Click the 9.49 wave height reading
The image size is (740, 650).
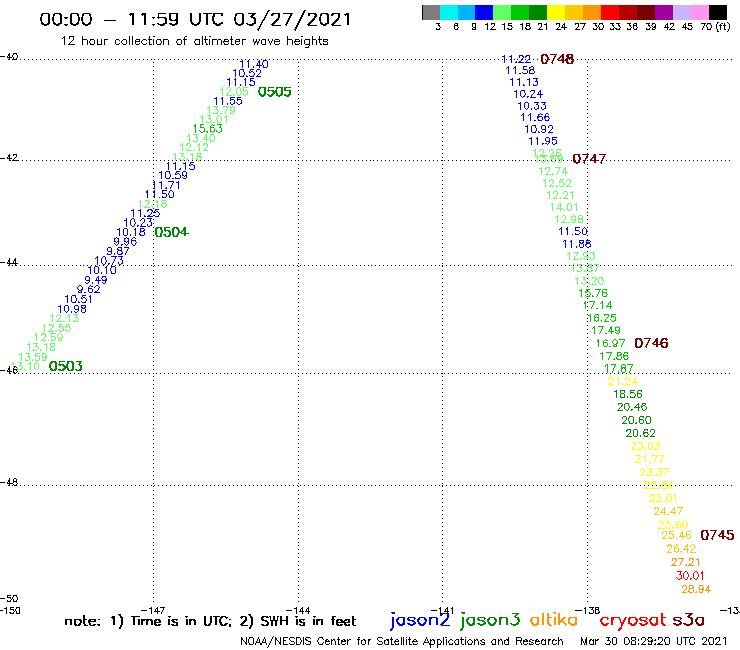[x=96, y=279]
